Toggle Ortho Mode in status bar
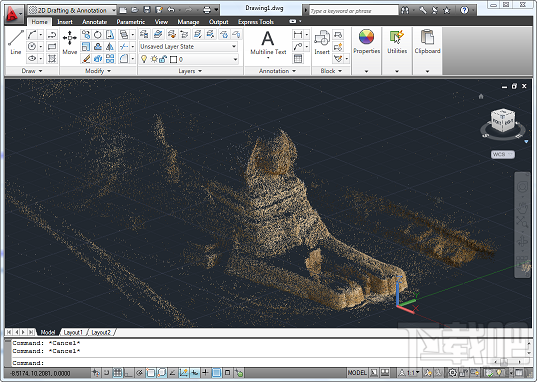 [x=128, y=372]
